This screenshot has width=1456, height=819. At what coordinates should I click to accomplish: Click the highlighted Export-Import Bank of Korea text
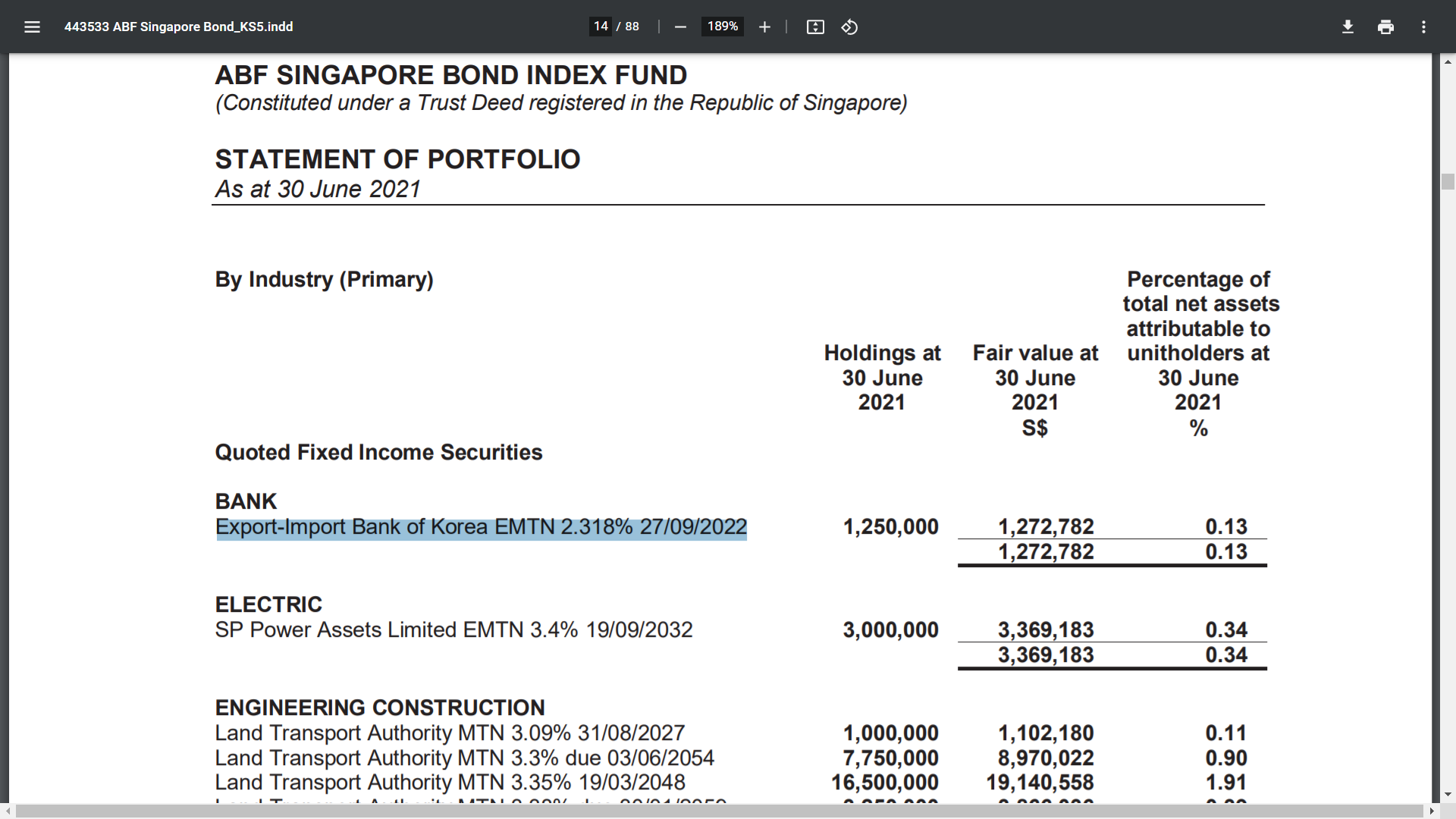pos(481,527)
